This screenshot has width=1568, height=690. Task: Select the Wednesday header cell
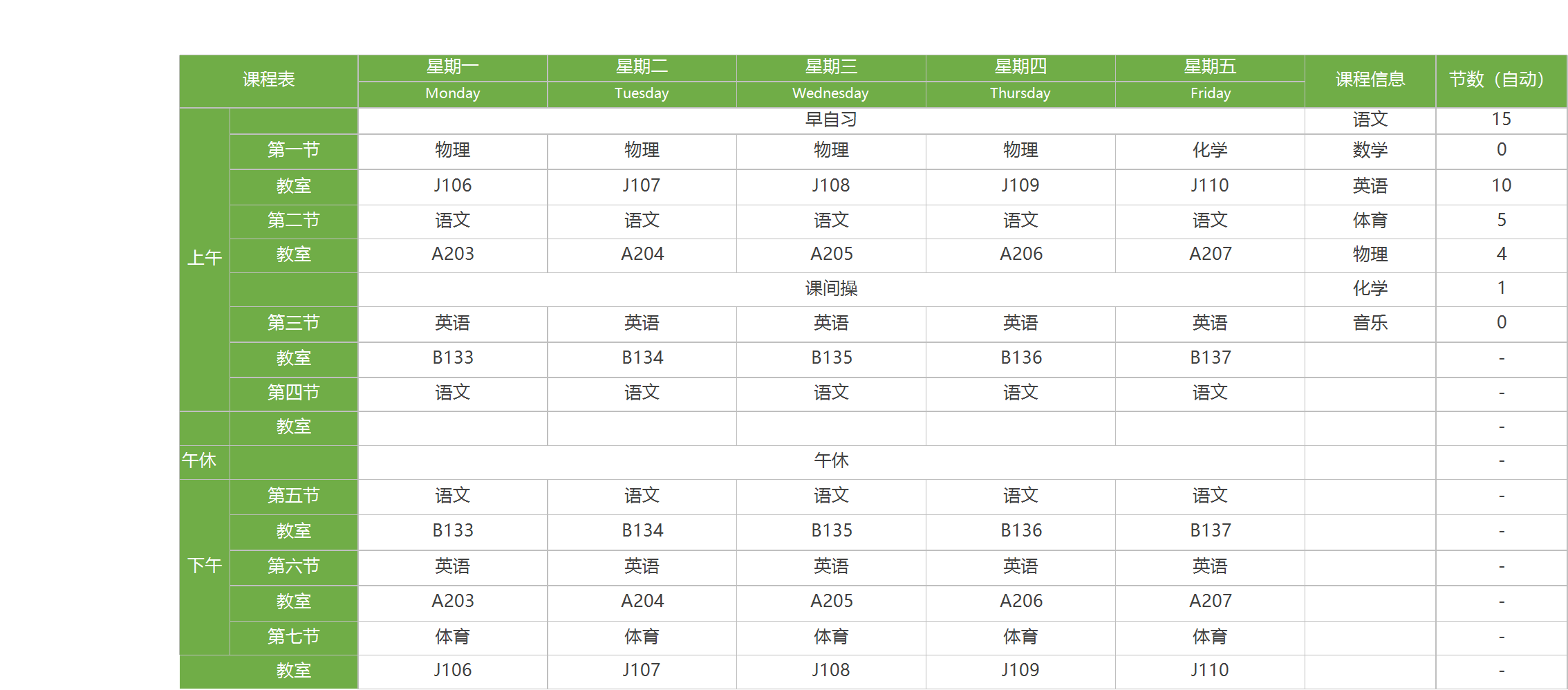831,94
